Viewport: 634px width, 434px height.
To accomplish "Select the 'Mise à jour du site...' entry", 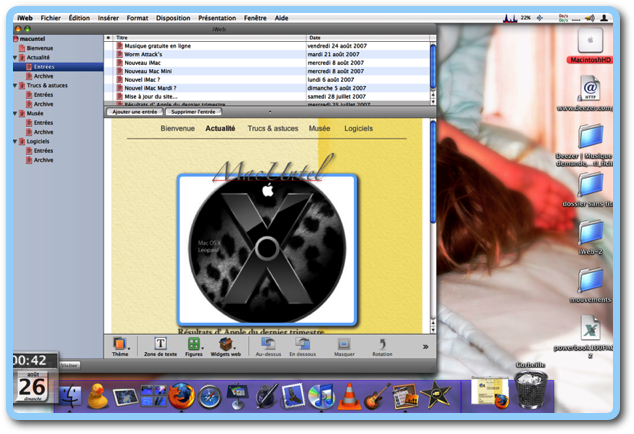I will [x=266, y=96].
